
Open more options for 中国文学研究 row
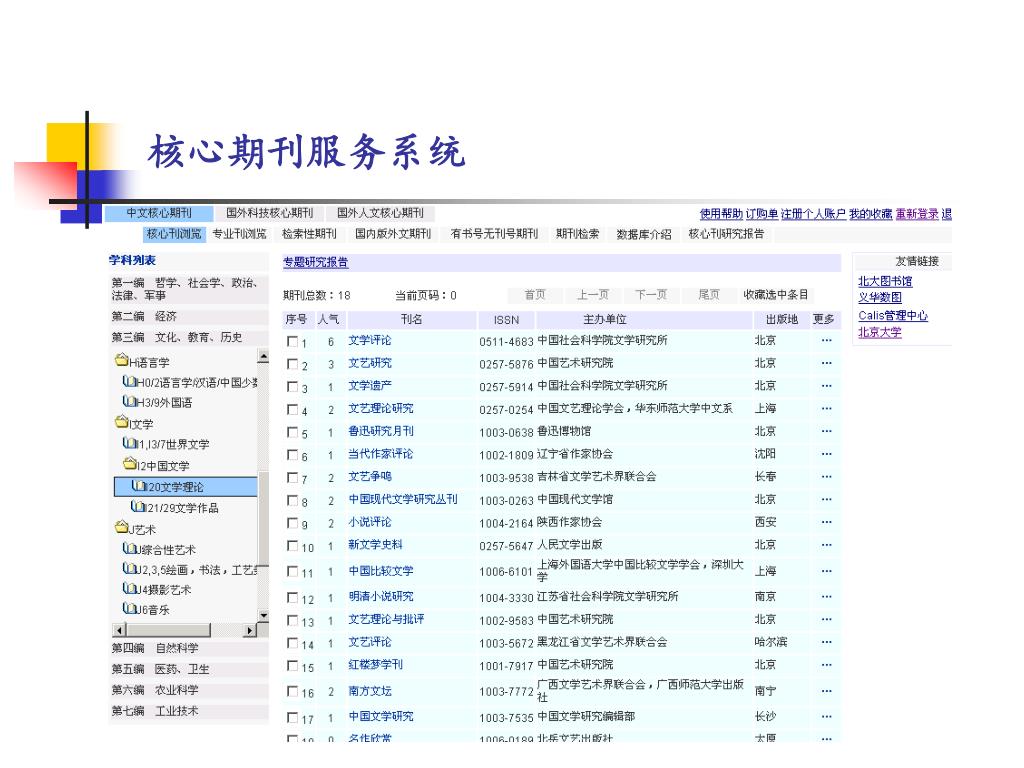(x=826, y=716)
